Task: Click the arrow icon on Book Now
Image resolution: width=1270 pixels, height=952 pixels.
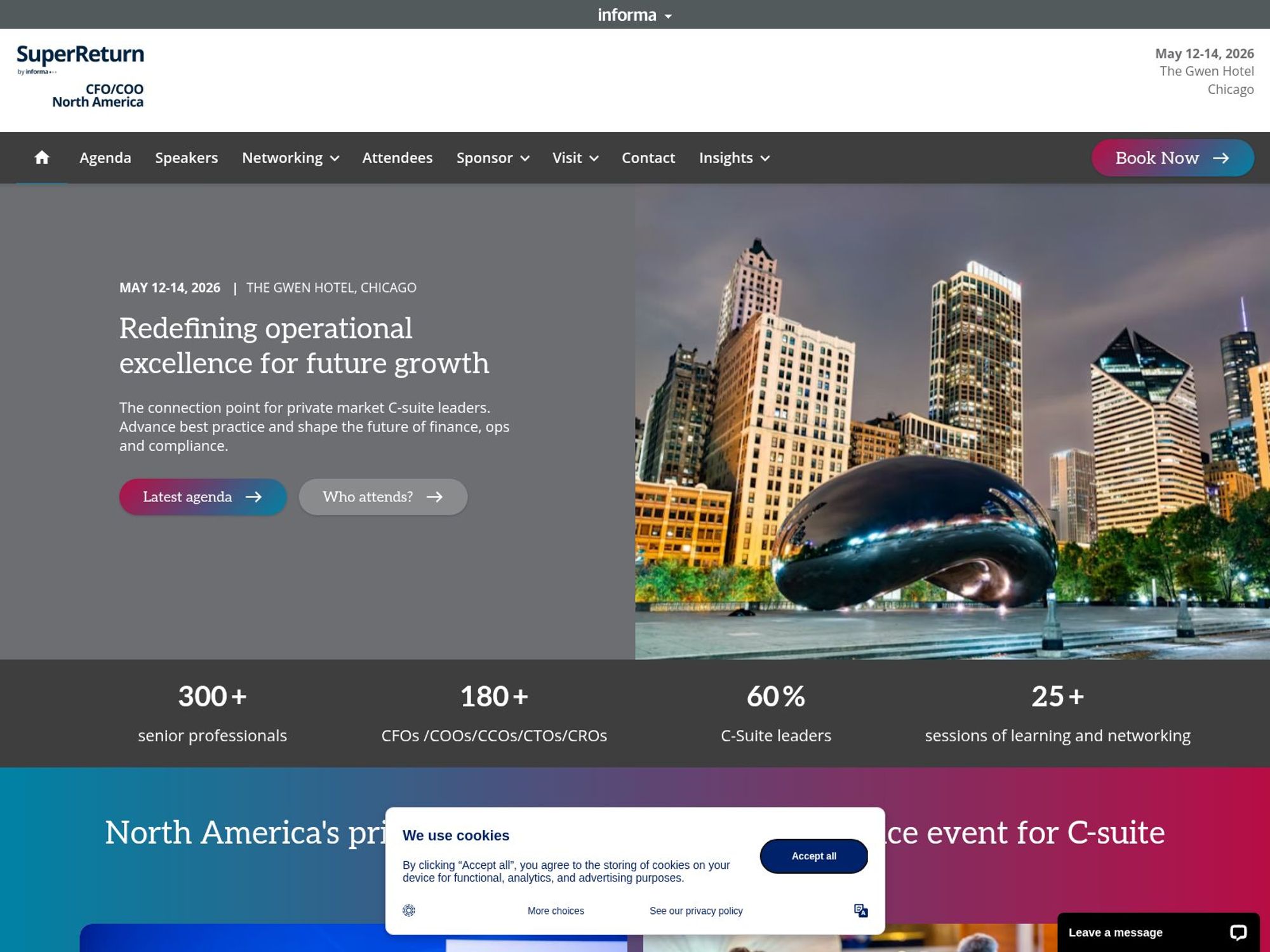Action: (1222, 158)
